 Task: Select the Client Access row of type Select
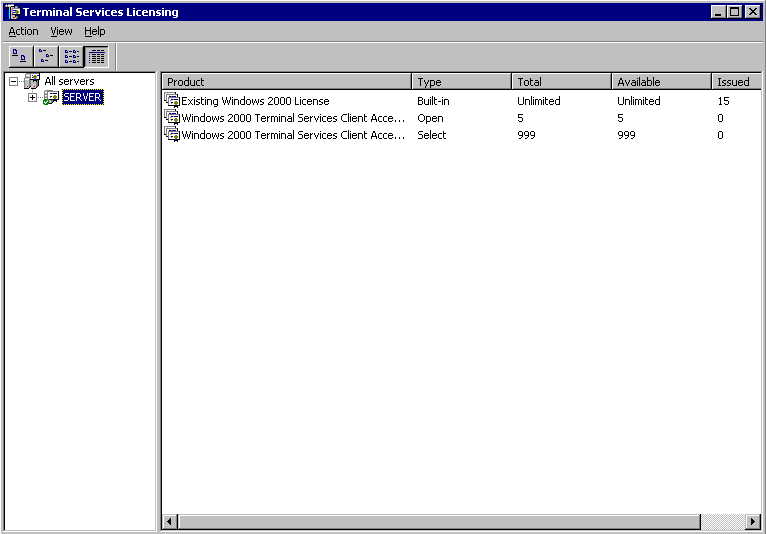(293, 135)
